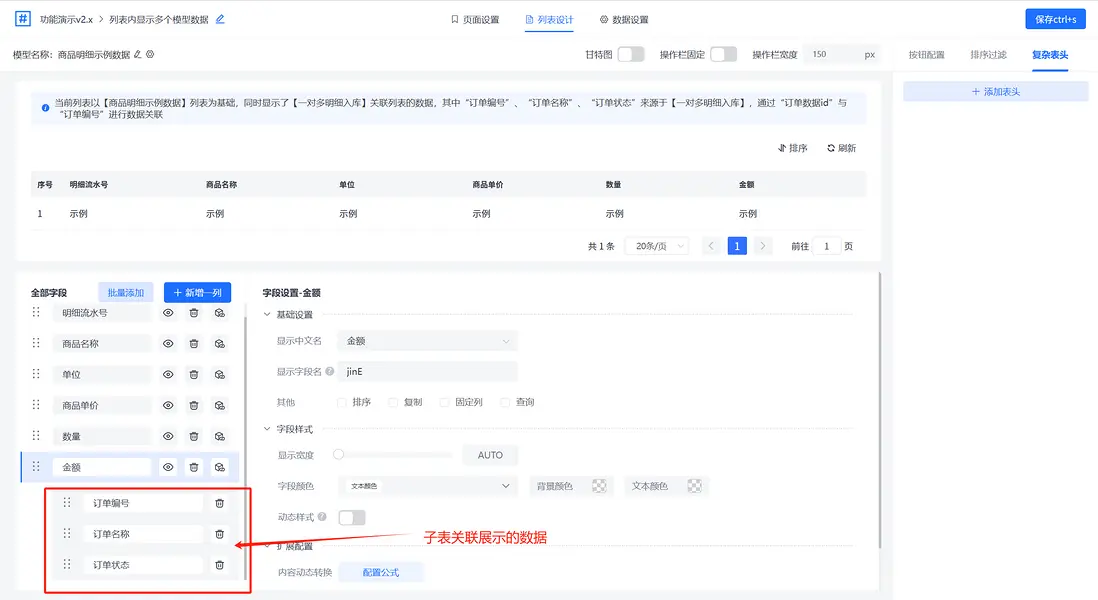Go to next page arrow
Image resolution: width=1098 pixels, height=600 pixels.
coord(763,246)
